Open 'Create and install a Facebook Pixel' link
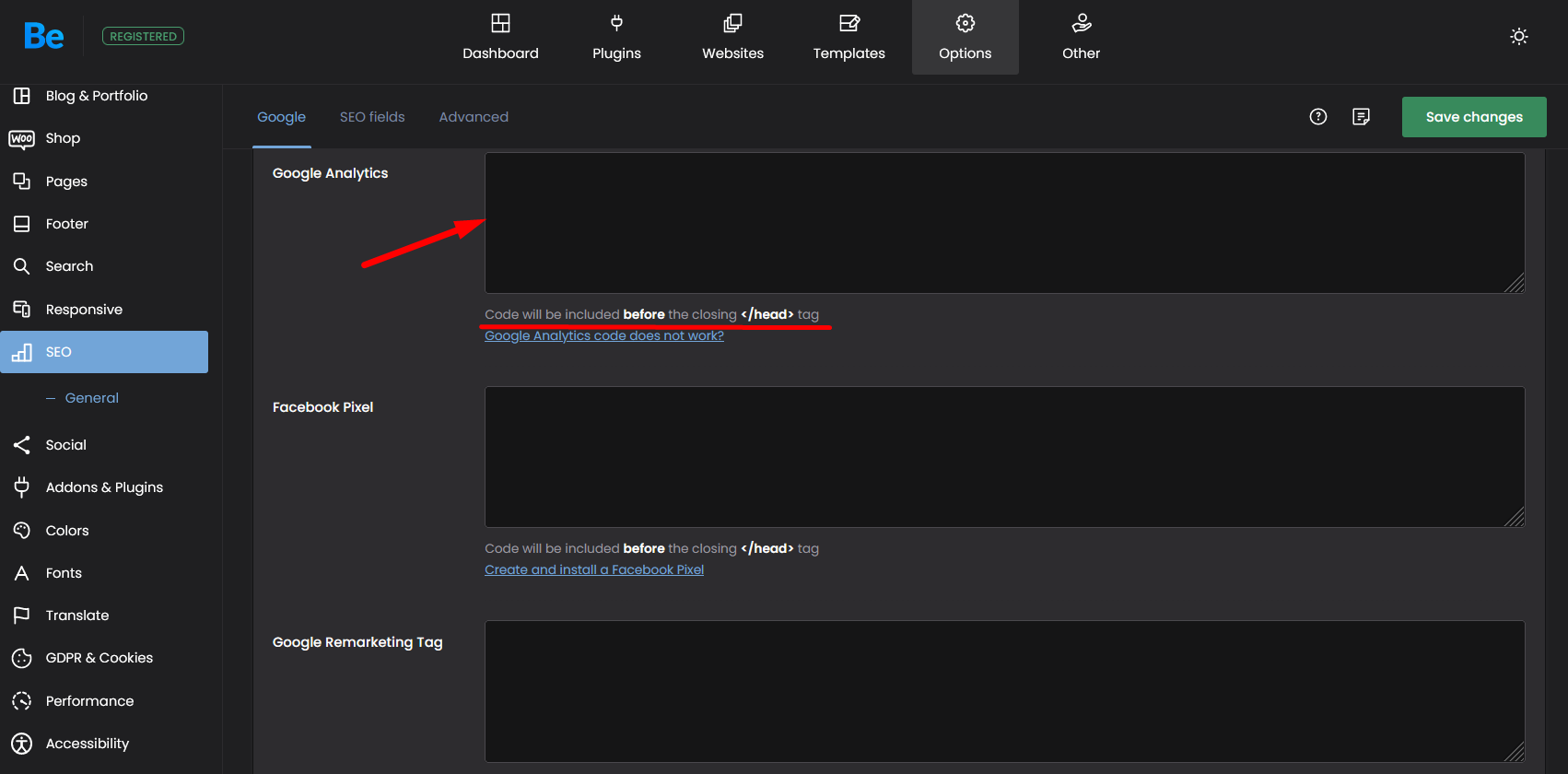The height and width of the screenshot is (774, 1568). tap(594, 569)
